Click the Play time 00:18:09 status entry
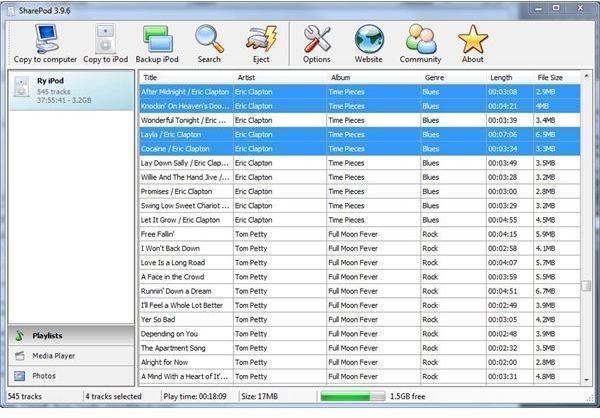Screen dimensions: 600x418 click(195, 397)
